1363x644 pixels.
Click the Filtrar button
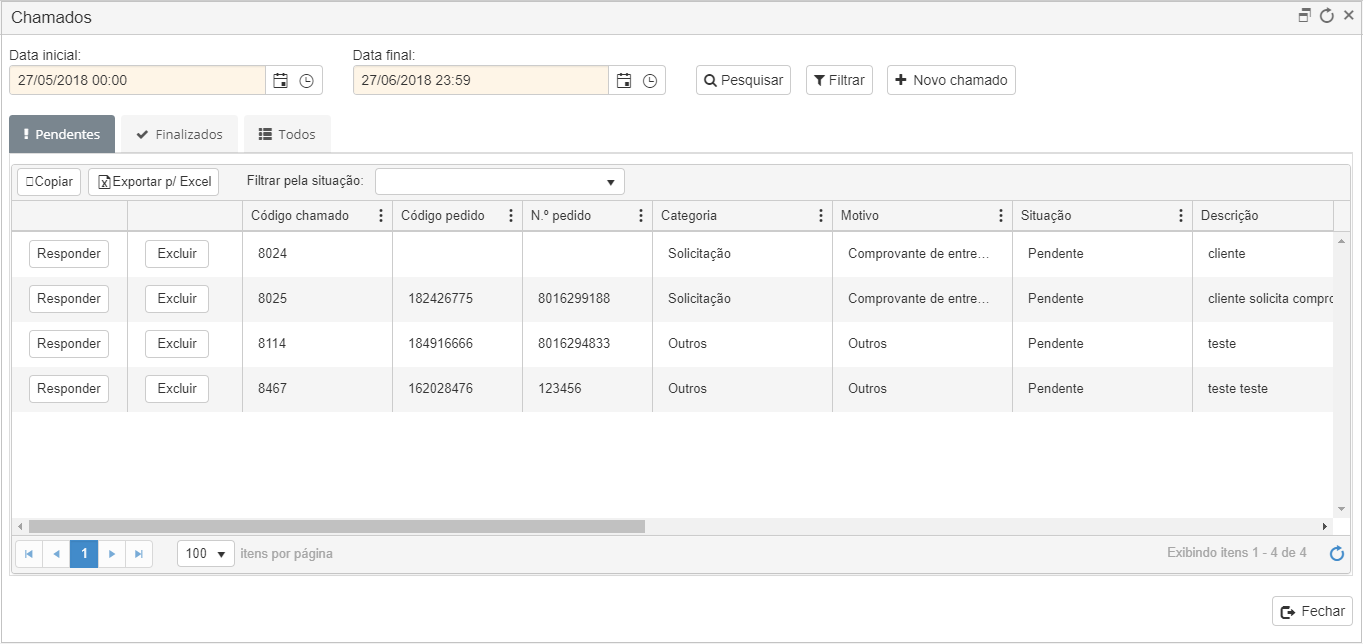tap(839, 80)
